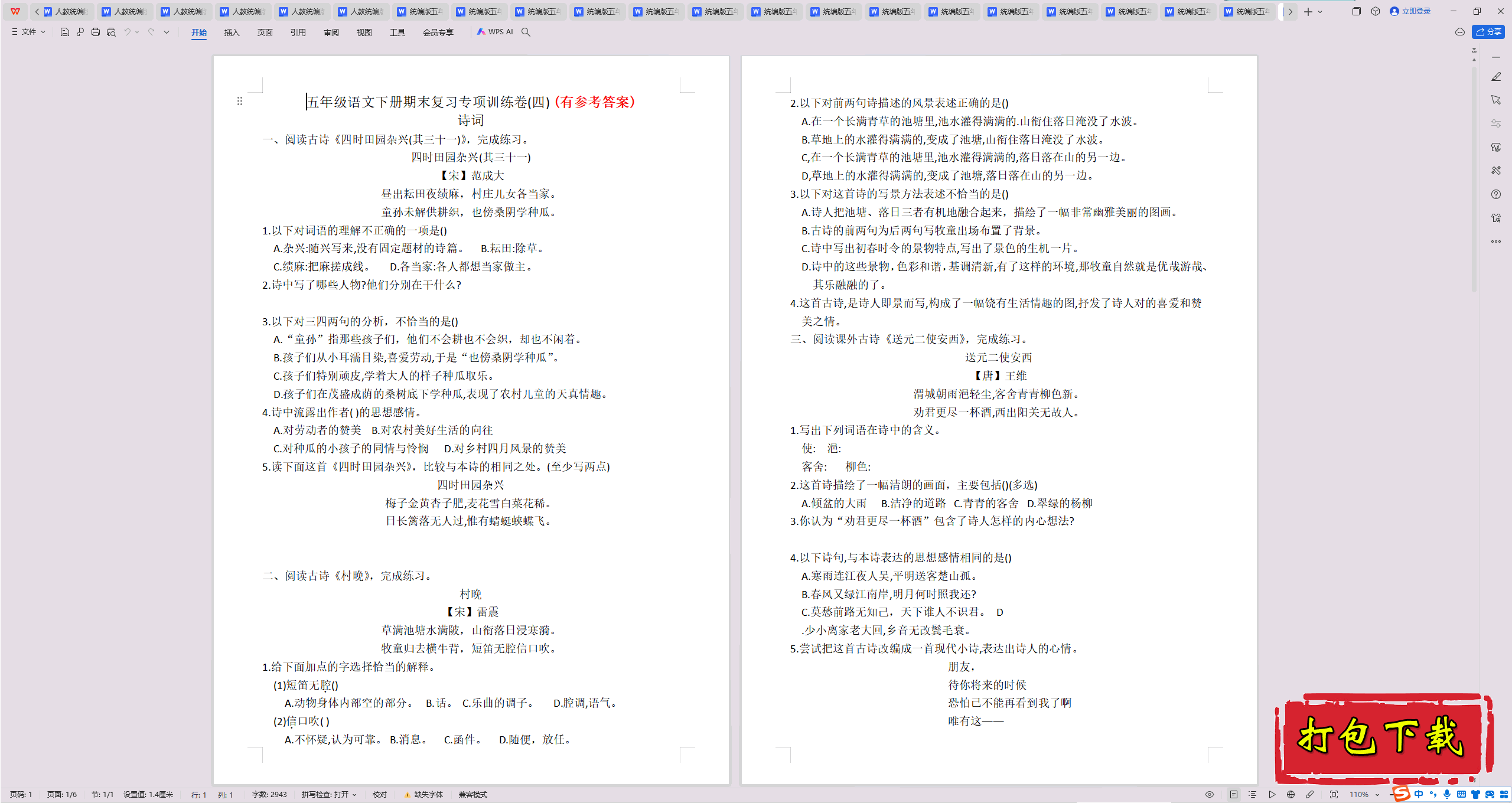Screen dimensions: 1512x803
Task: Expand the 文件 menu dropdown
Action: (28, 32)
